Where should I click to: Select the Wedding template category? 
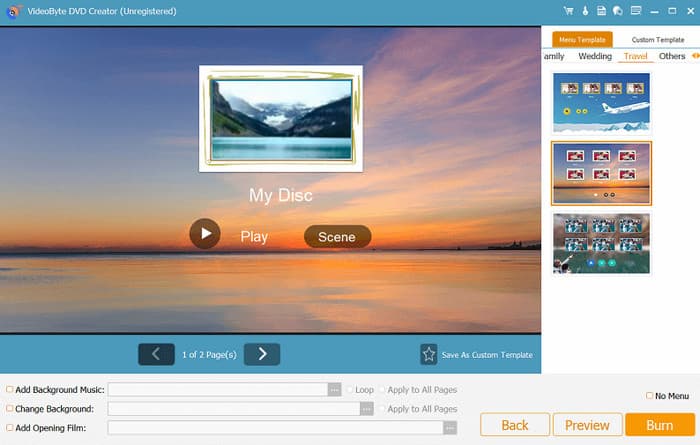(x=595, y=56)
